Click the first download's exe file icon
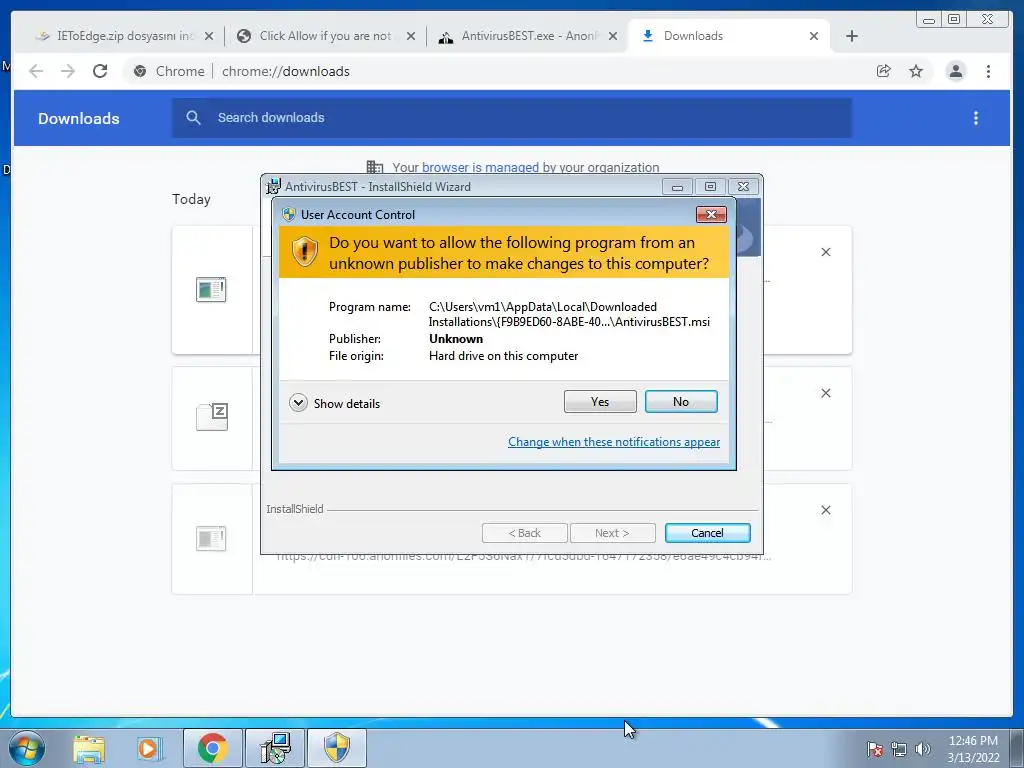The height and width of the screenshot is (768, 1024). coord(211,290)
